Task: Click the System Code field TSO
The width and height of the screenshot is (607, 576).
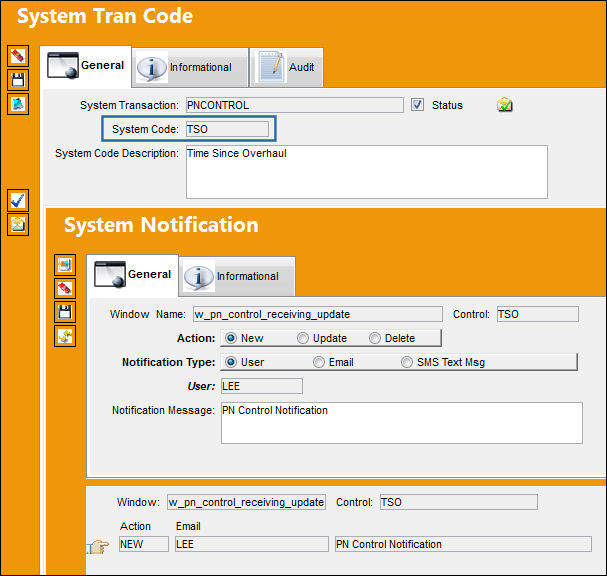Action: click(227, 129)
